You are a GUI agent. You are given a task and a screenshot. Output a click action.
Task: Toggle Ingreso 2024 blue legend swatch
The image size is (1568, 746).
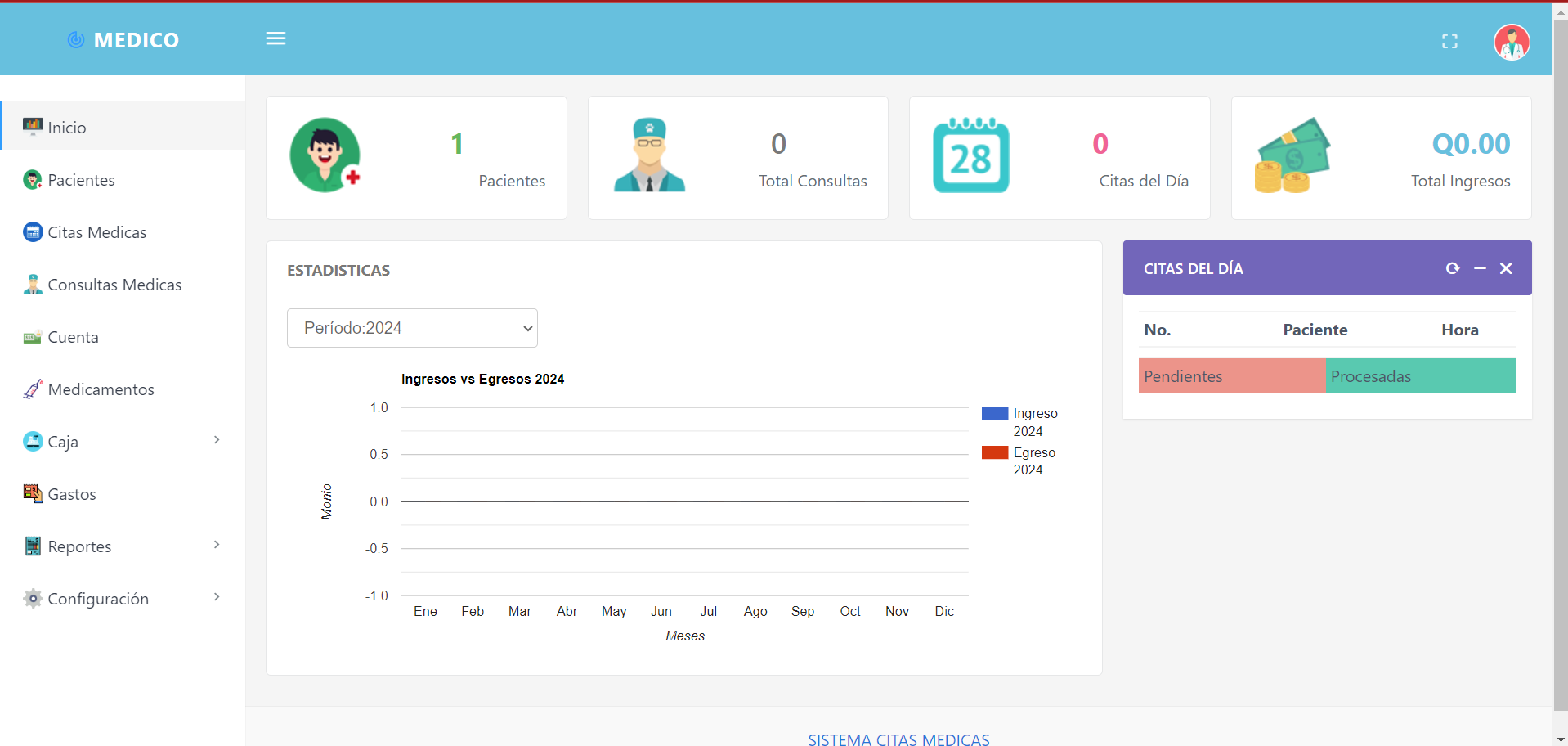pos(994,414)
